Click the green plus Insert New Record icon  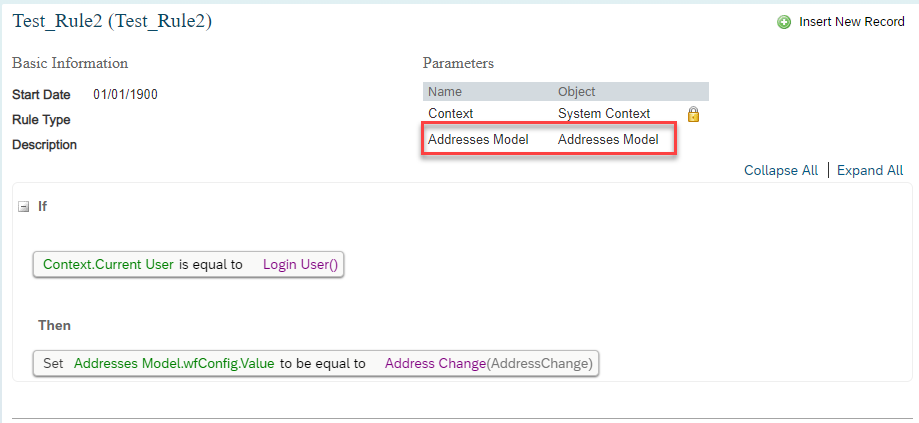[x=784, y=22]
